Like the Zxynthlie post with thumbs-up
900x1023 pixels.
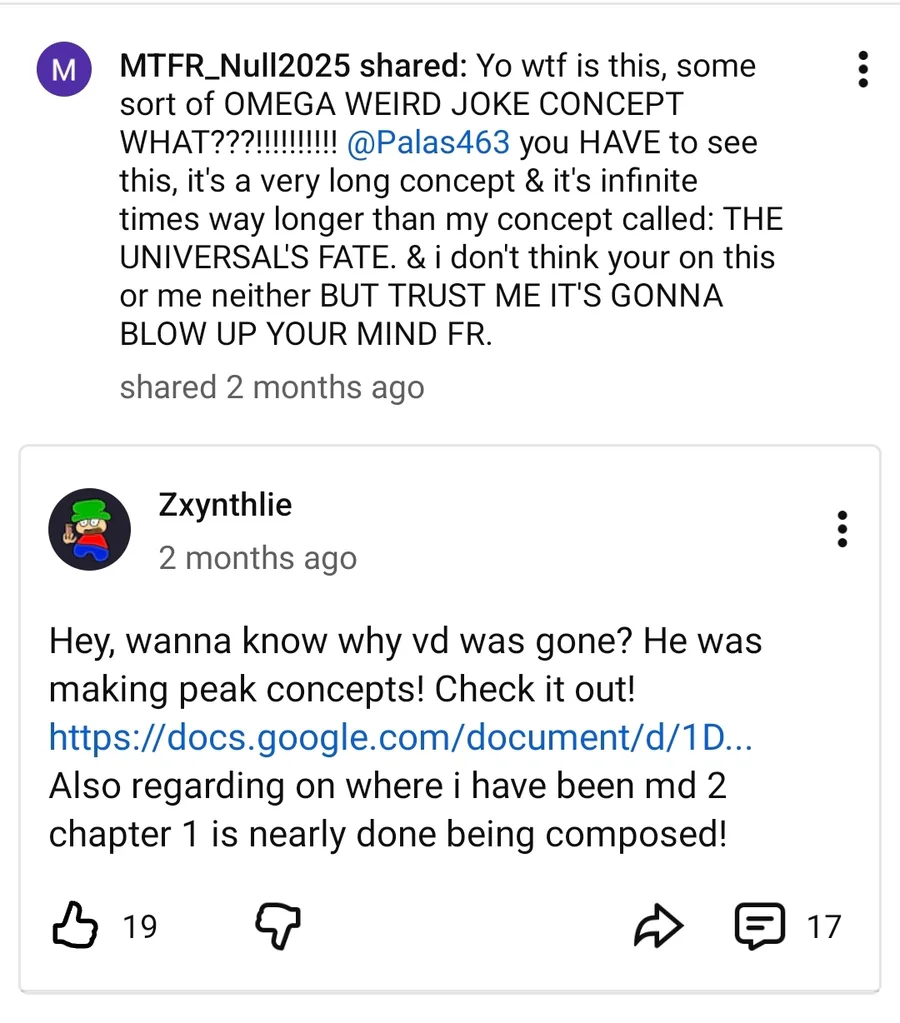(x=77, y=926)
